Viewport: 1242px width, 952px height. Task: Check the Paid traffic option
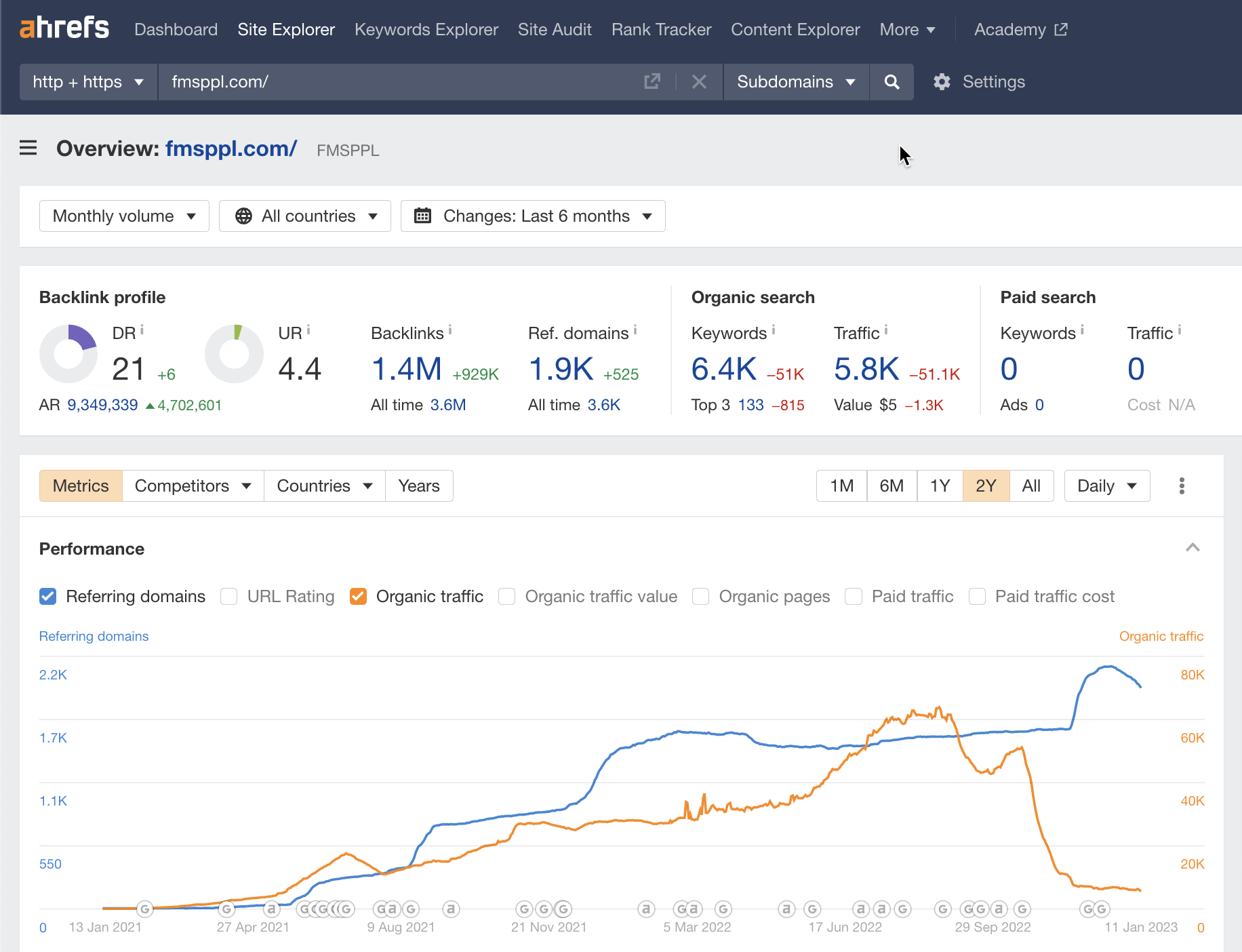854,596
